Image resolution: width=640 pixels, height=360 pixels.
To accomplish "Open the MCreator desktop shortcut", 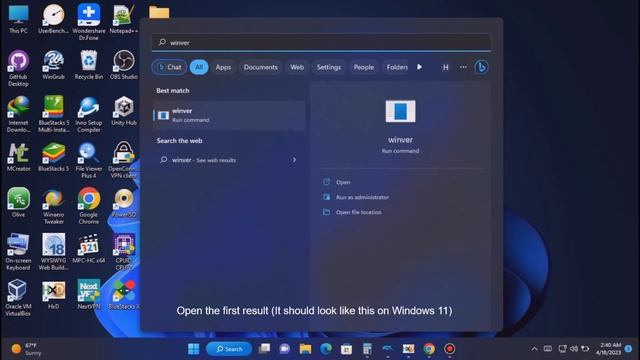I will coord(18,156).
